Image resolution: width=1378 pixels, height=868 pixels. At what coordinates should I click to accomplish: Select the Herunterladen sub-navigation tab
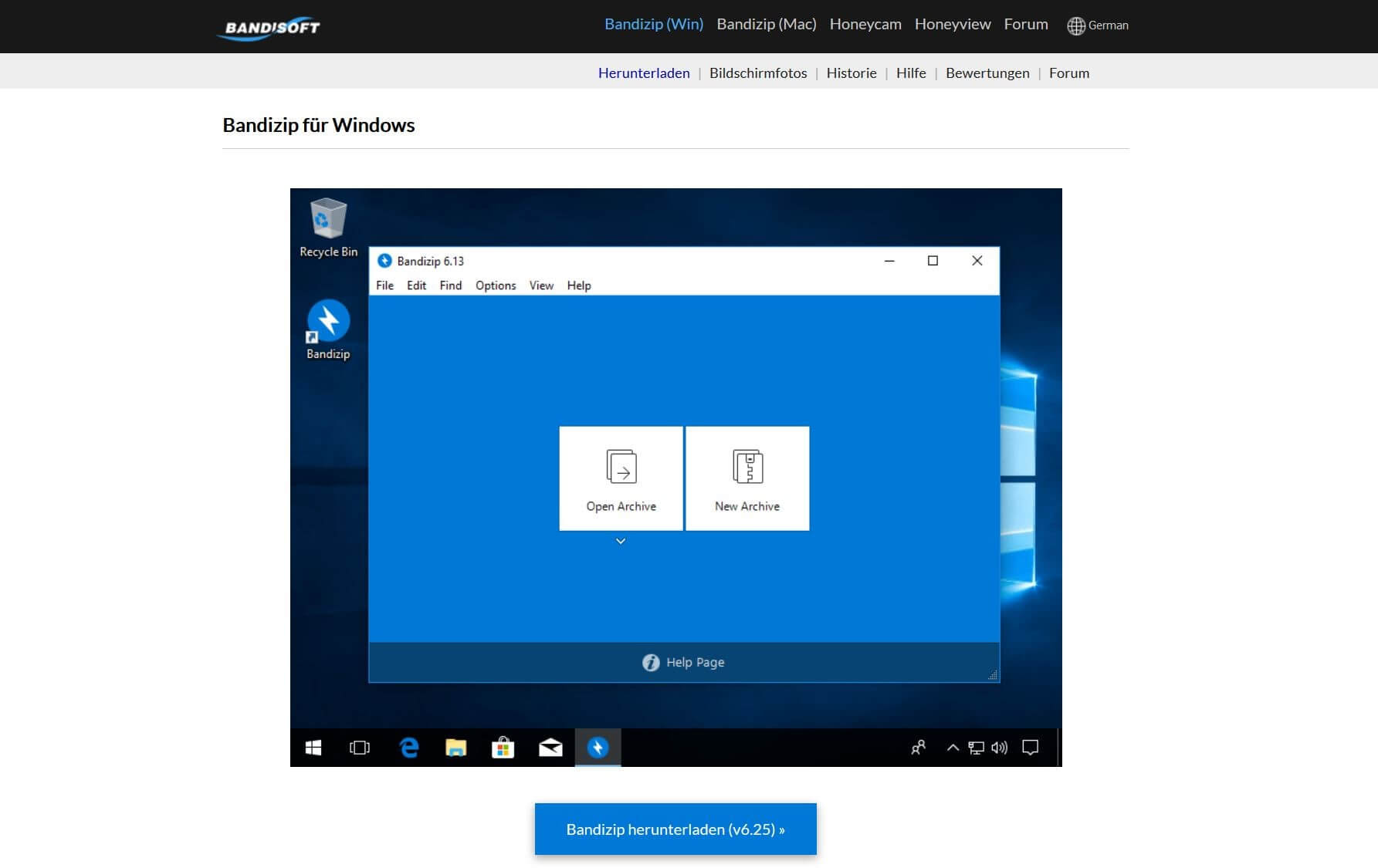[644, 73]
